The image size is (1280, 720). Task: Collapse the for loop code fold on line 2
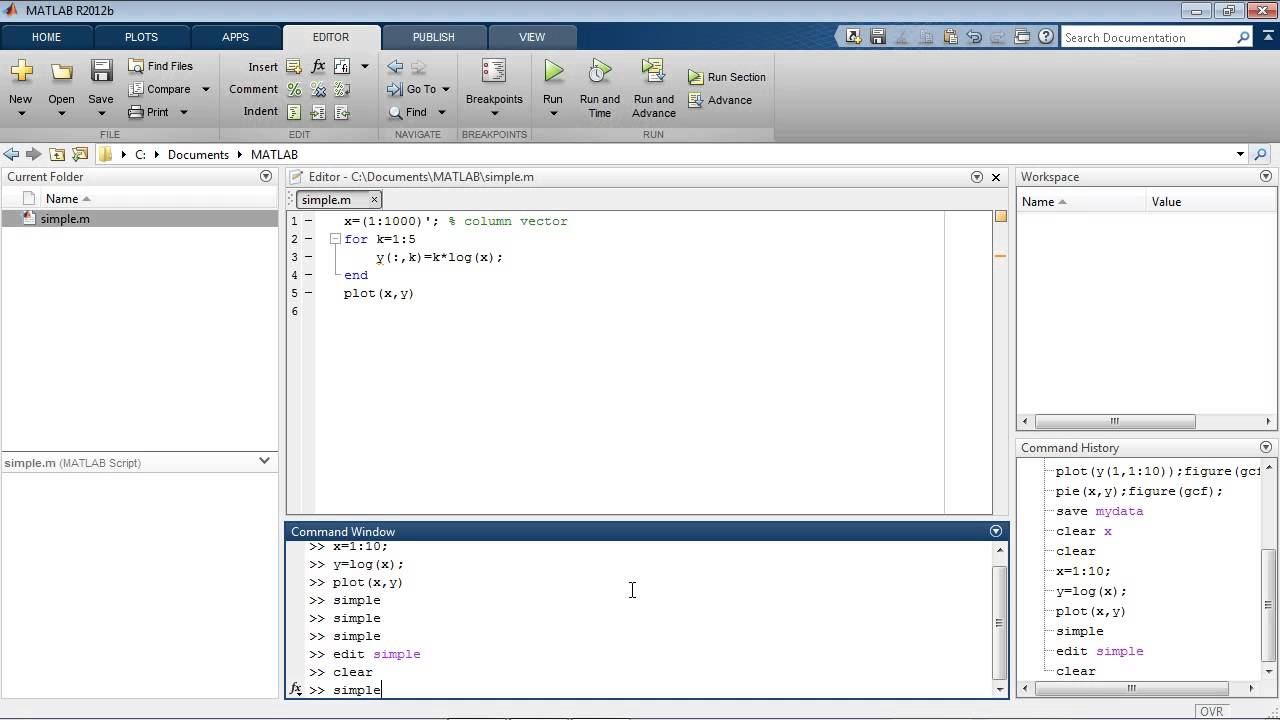pos(335,239)
